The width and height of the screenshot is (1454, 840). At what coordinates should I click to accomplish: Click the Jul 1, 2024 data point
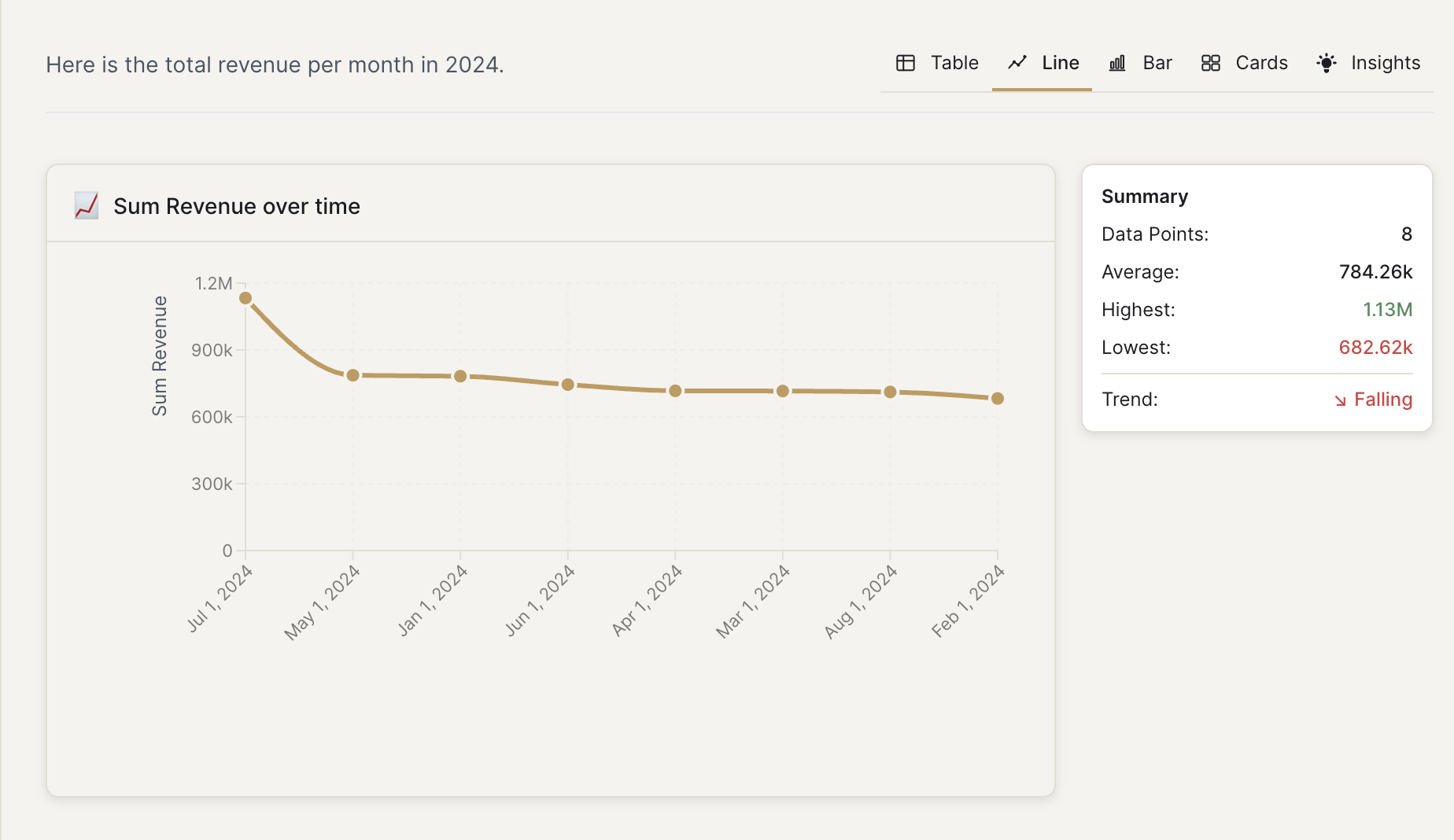click(245, 298)
